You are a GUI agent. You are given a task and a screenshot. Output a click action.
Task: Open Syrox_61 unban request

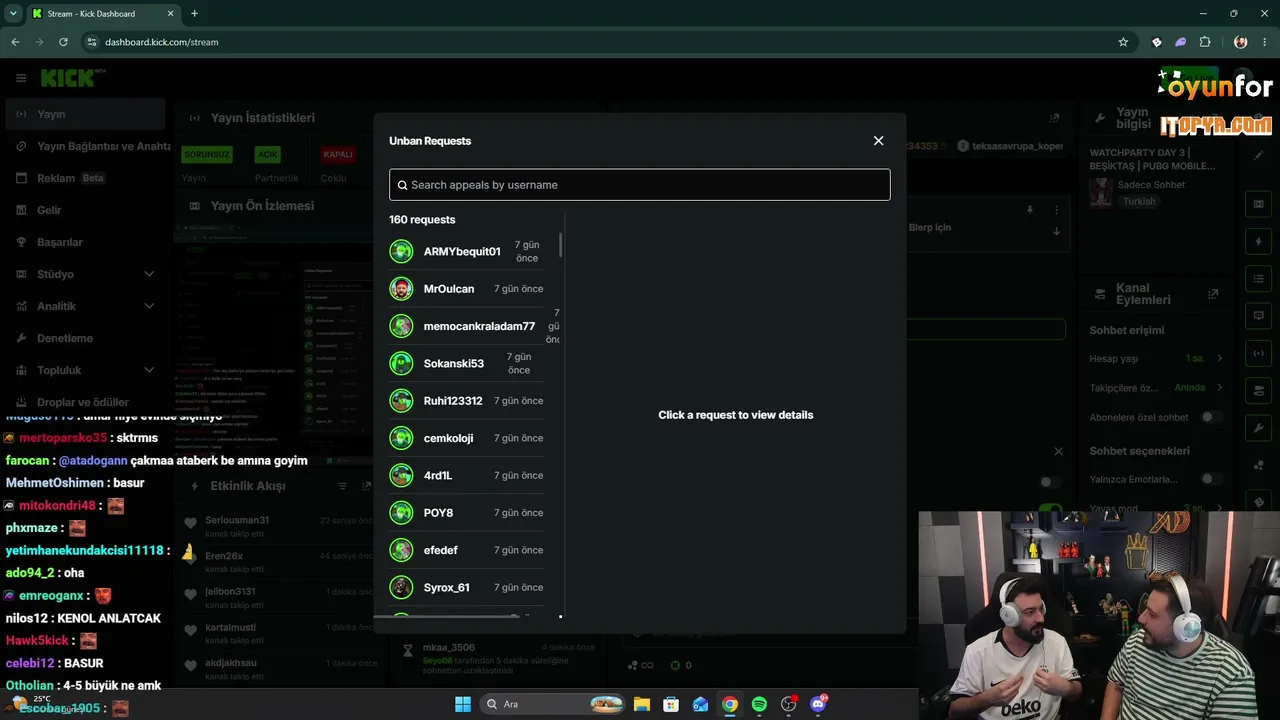[x=467, y=588]
